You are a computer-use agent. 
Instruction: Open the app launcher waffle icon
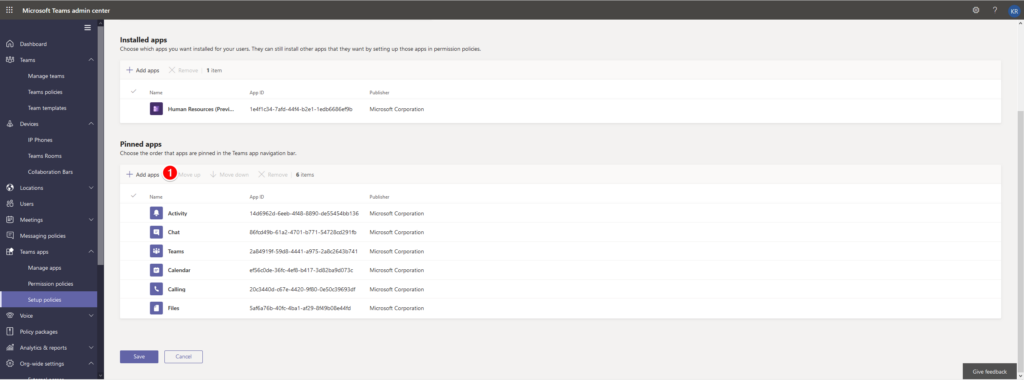click(x=9, y=10)
